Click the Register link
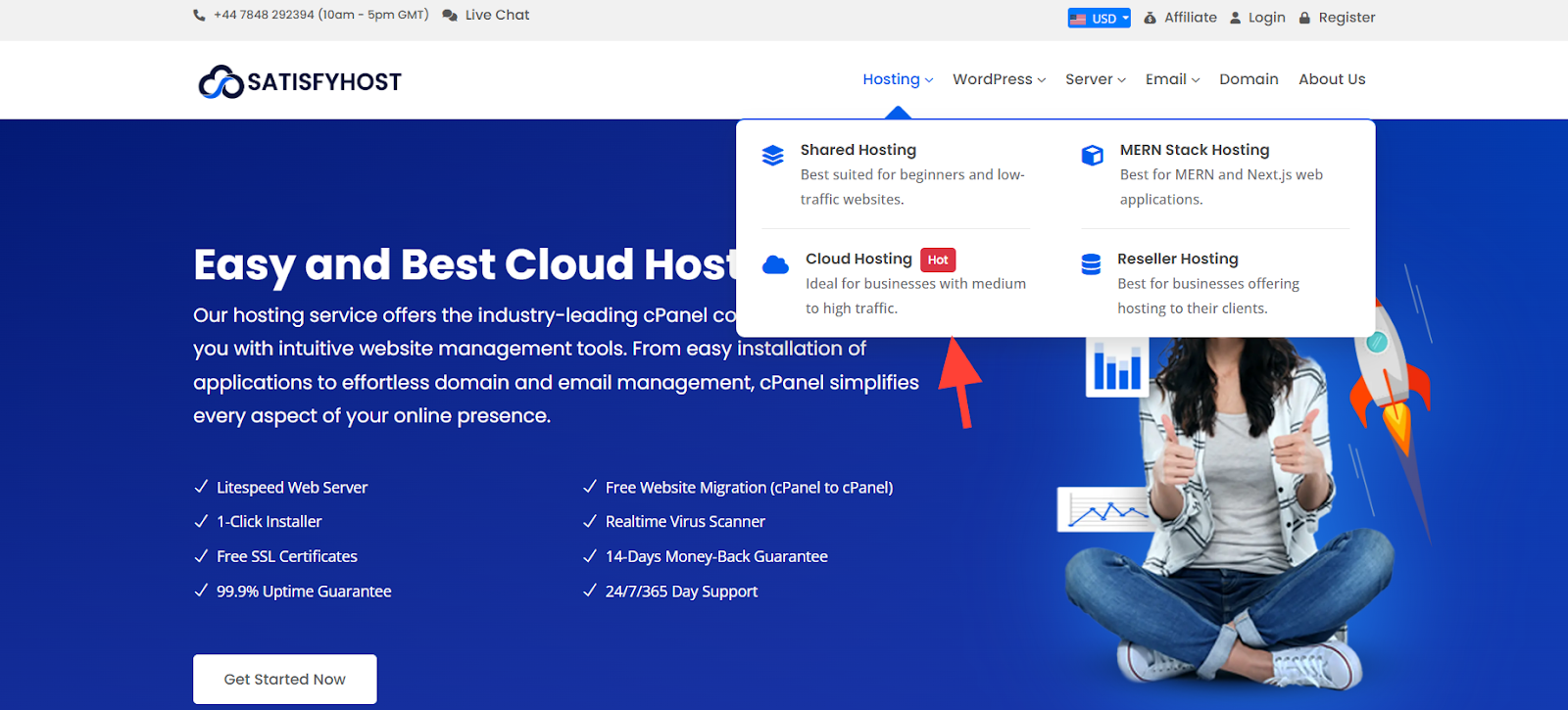The width and height of the screenshot is (1568, 710). tap(1347, 18)
